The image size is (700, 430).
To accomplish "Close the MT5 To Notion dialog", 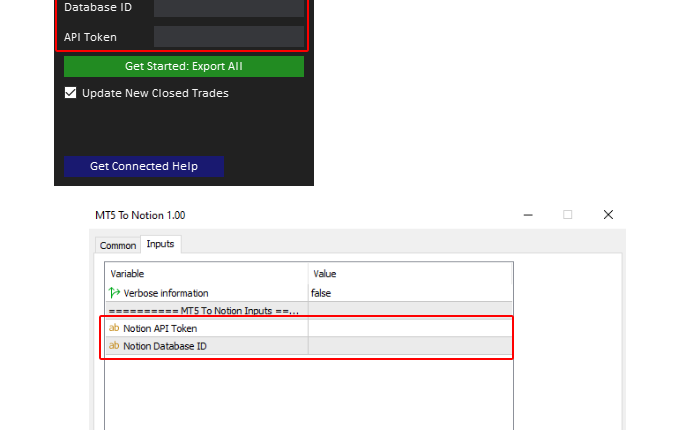I will [x=608, y=215].
